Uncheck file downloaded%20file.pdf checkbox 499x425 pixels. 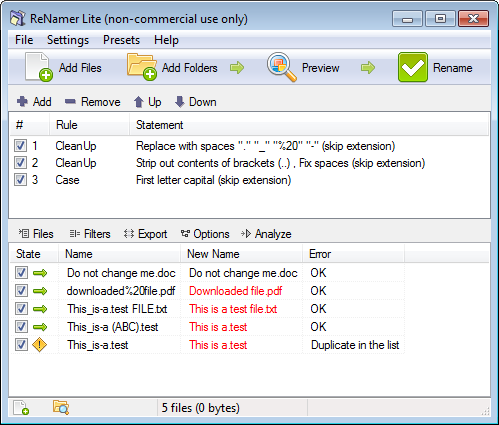[x=21, y=291]
